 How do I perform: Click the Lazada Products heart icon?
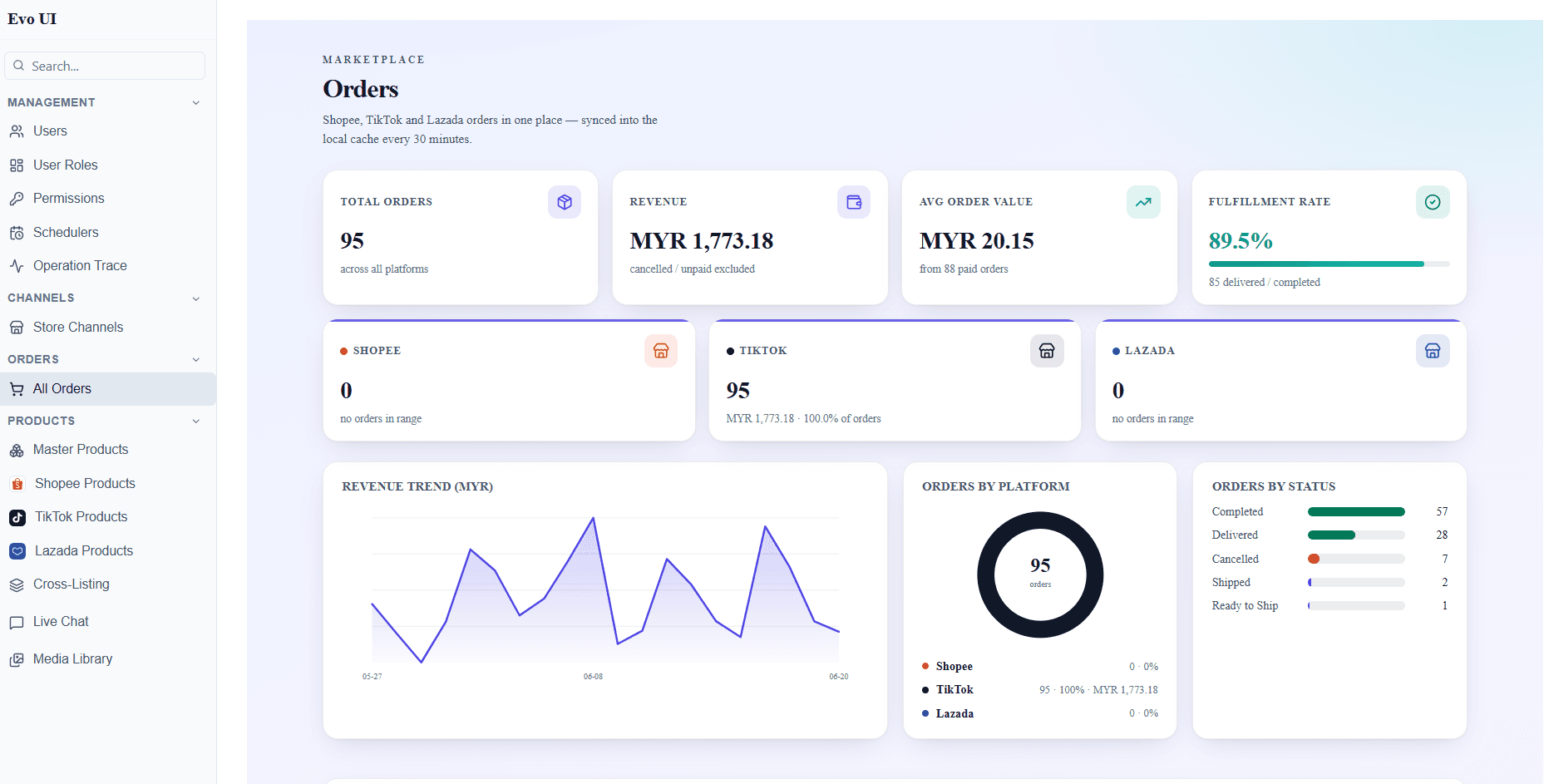click(x=17, y=551)
